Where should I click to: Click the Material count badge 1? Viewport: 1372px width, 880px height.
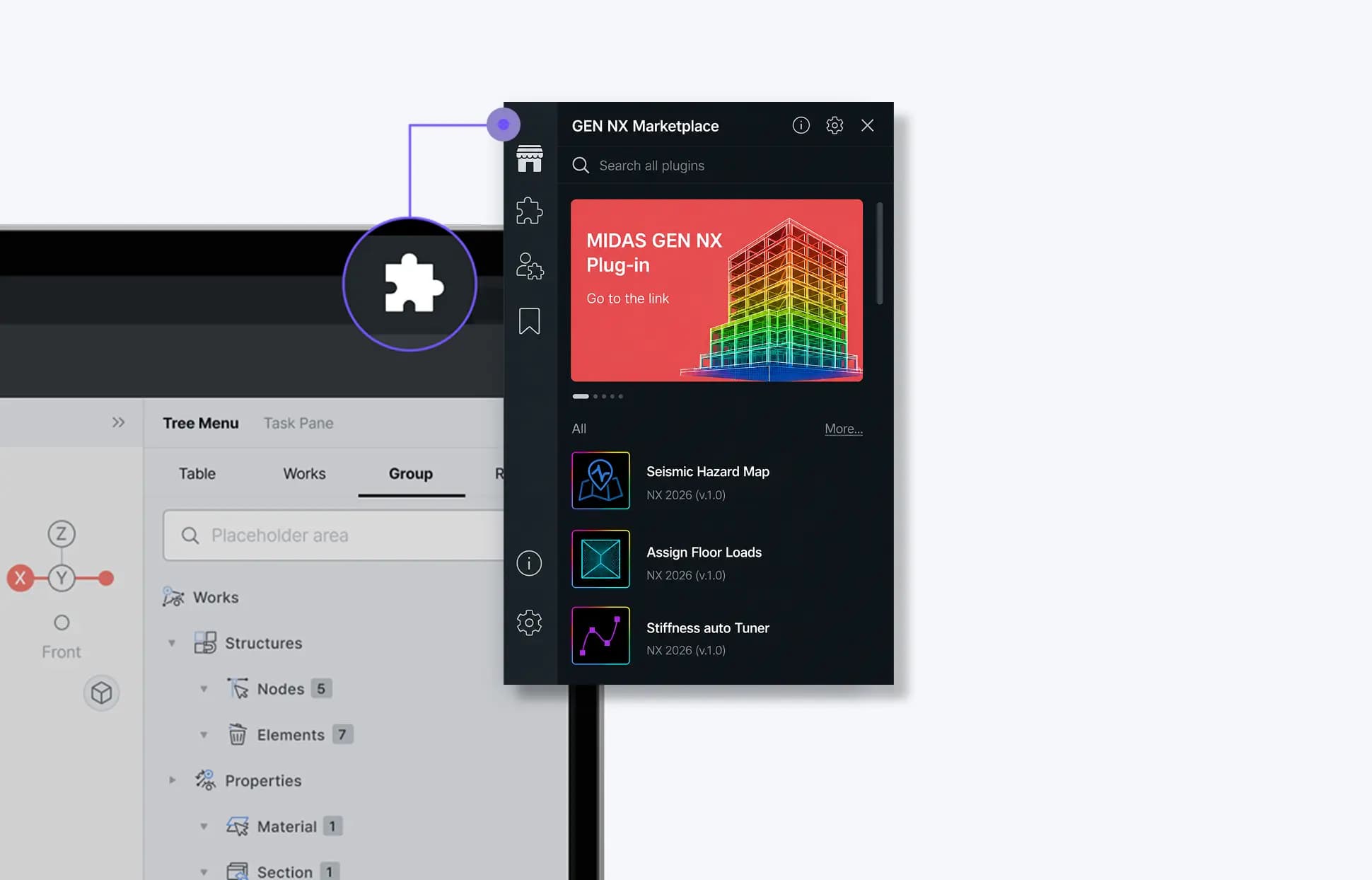[332, 826]
